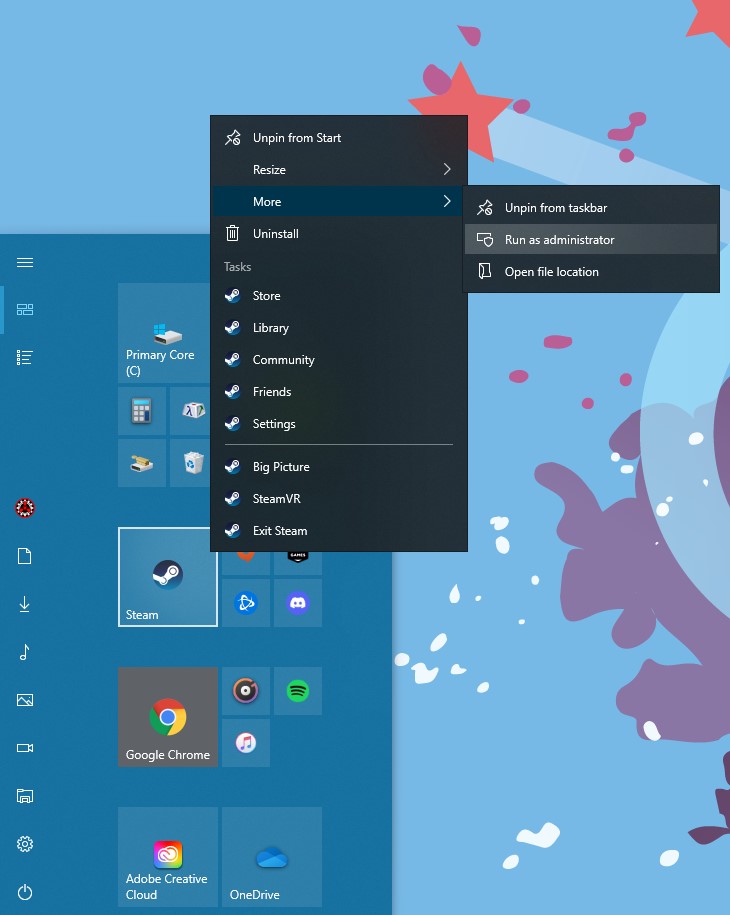Launch Google Chrome tile
The width and height of the screenshot is (730, 915).
pos(168,717)
